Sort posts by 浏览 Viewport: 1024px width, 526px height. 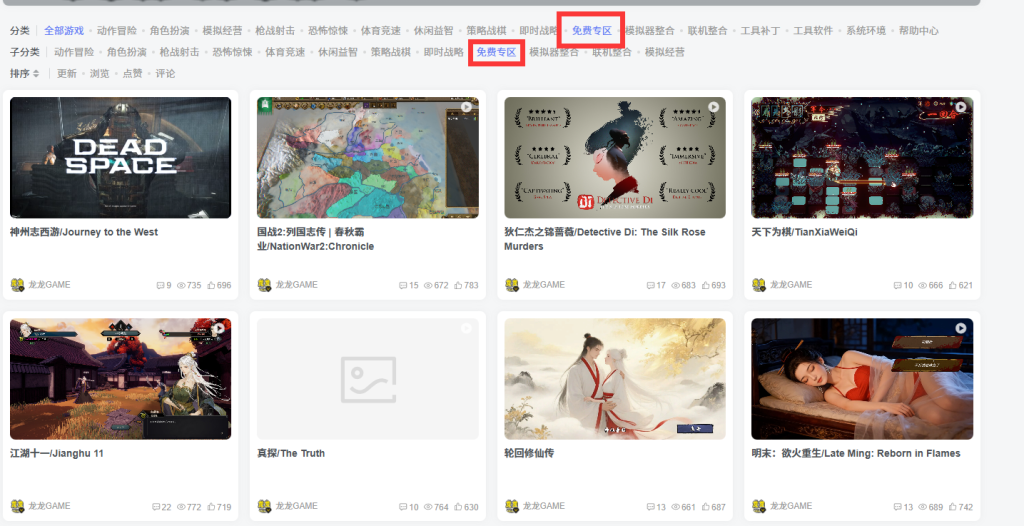[x=99, y=74]
